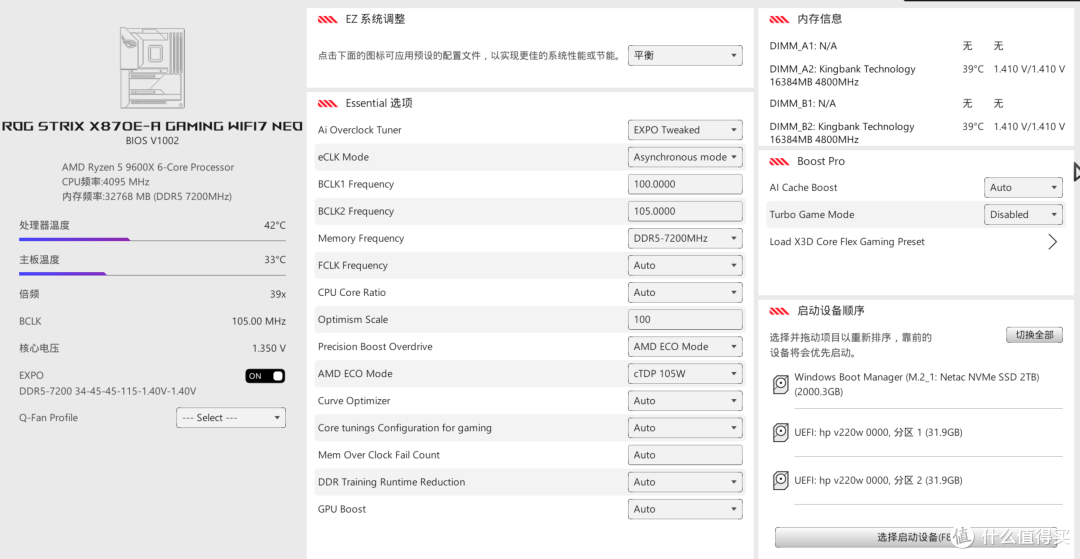Image resolution: width=1080 pixels, height=559 pixels.
Task: Click the Load X3D Core Flex Gaming Preset text
Action: [847, 242]
